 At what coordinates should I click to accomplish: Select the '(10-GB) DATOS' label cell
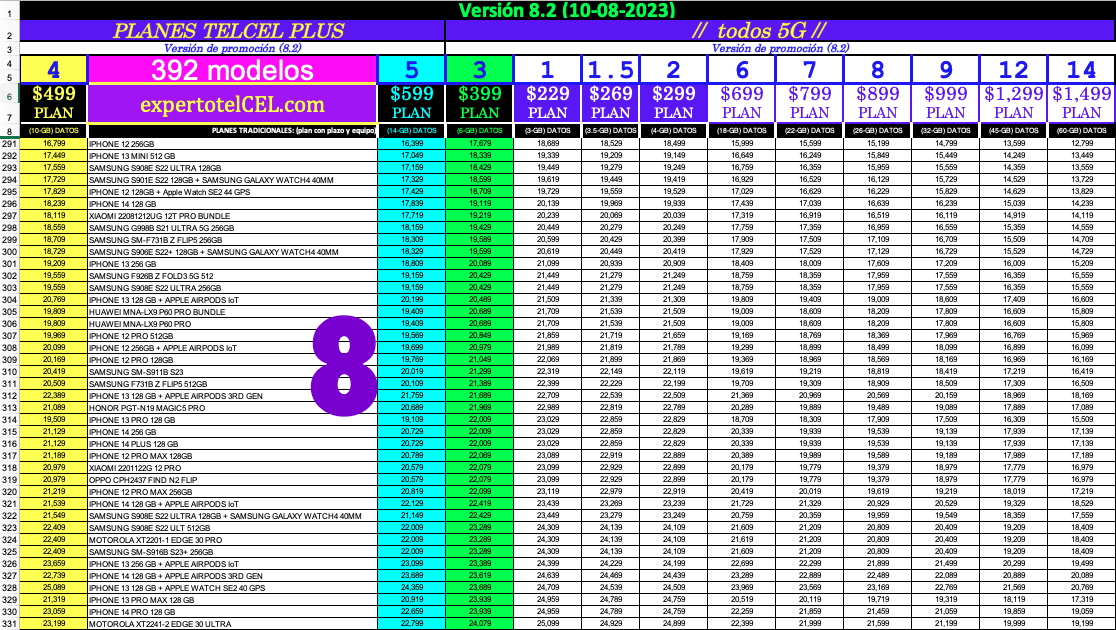(53, 131)
